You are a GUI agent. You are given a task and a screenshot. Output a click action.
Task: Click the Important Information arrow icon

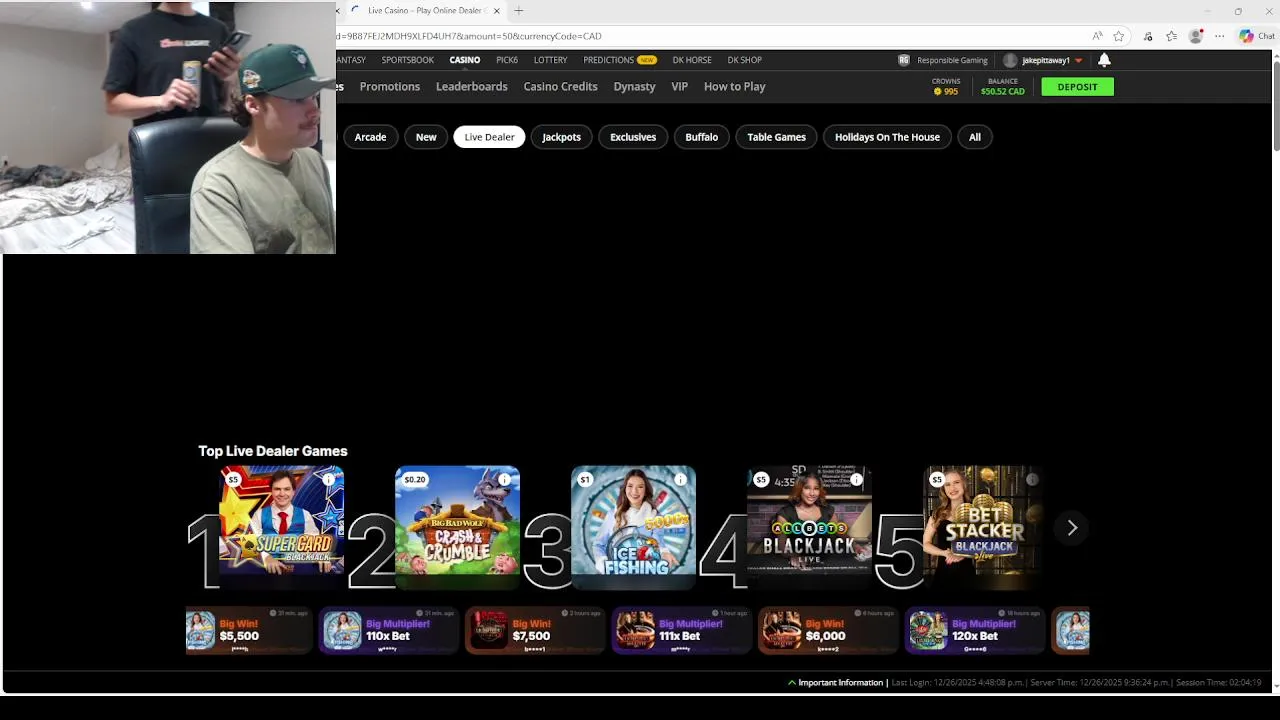click(792, 683)
